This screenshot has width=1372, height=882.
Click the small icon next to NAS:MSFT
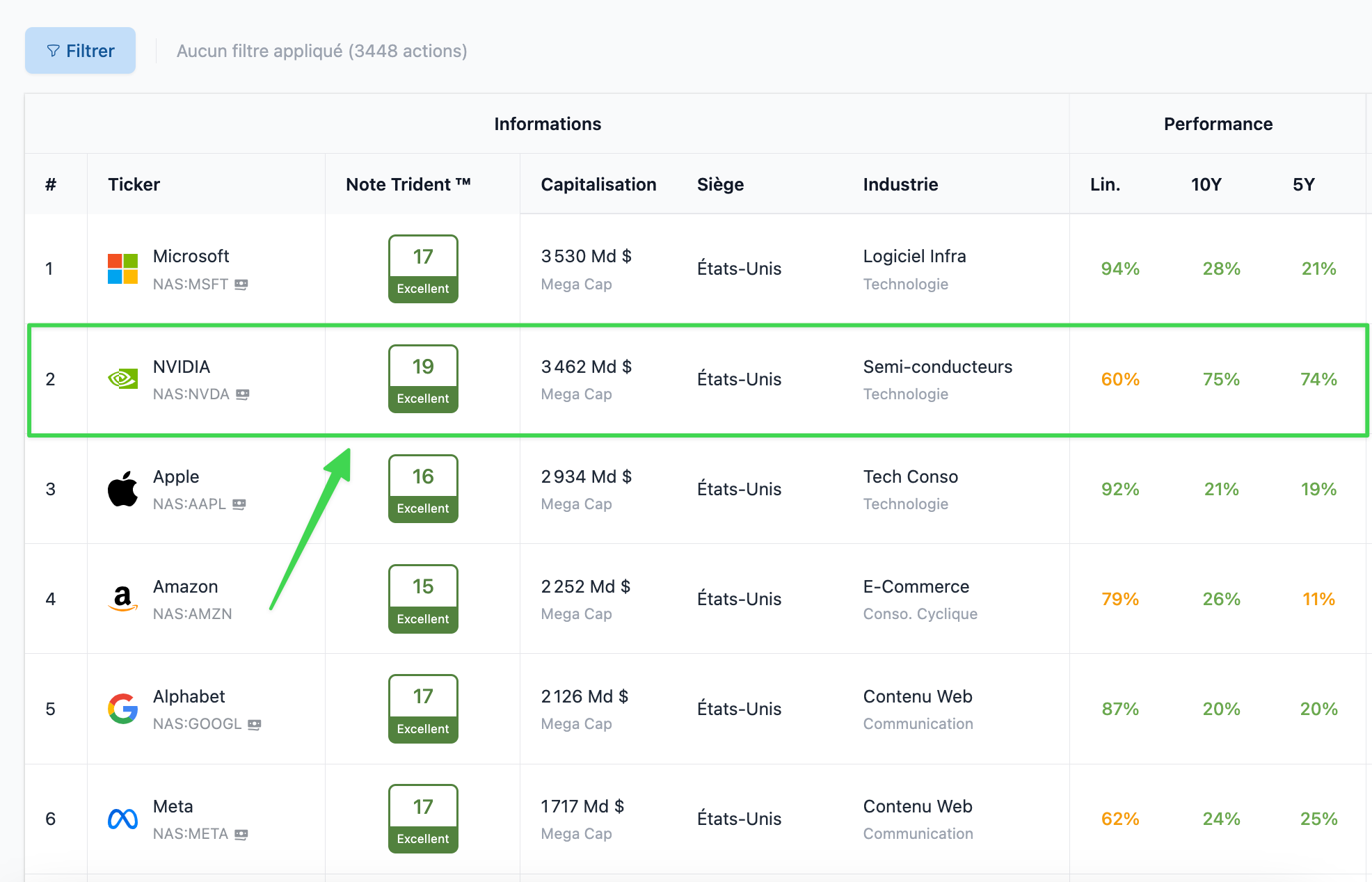coord(241,284)
